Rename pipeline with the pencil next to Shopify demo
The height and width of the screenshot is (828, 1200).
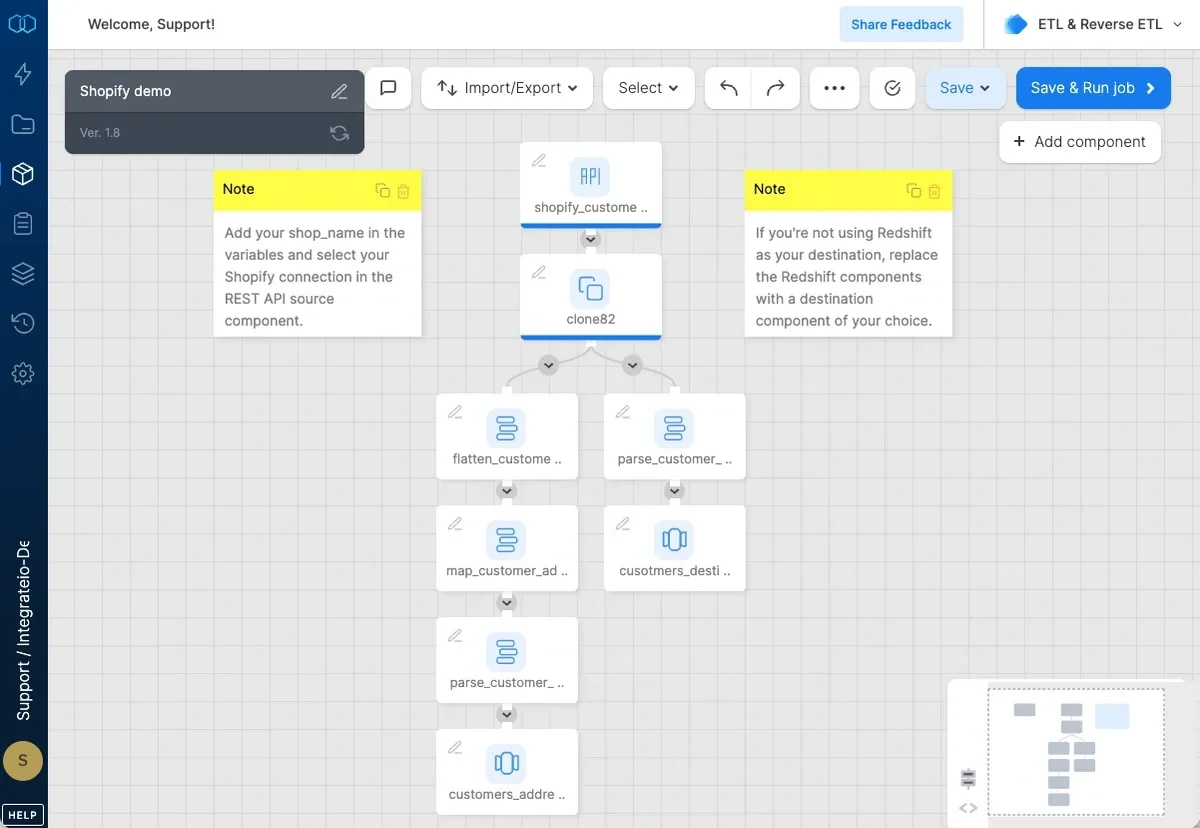(x=339, y=90)
